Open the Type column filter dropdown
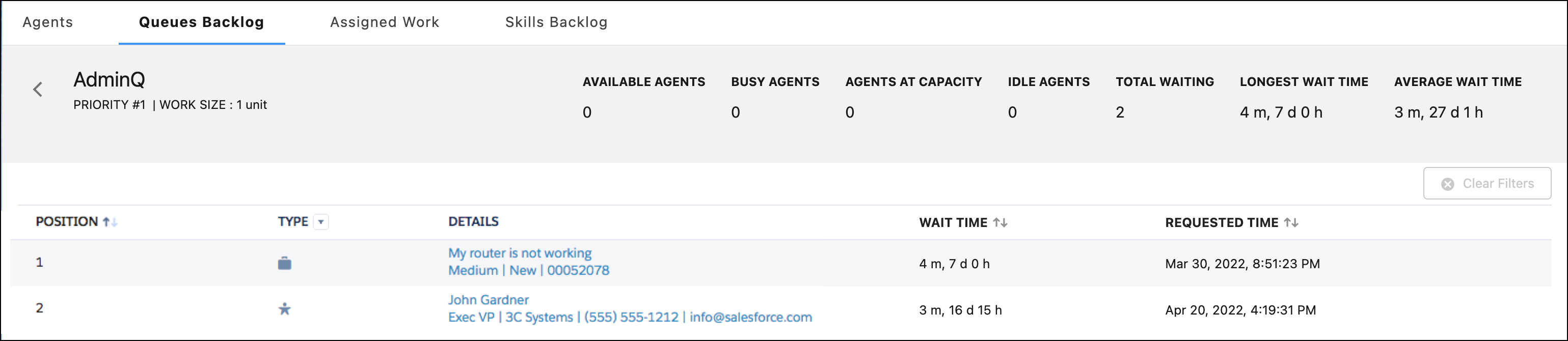 point(322,222)
